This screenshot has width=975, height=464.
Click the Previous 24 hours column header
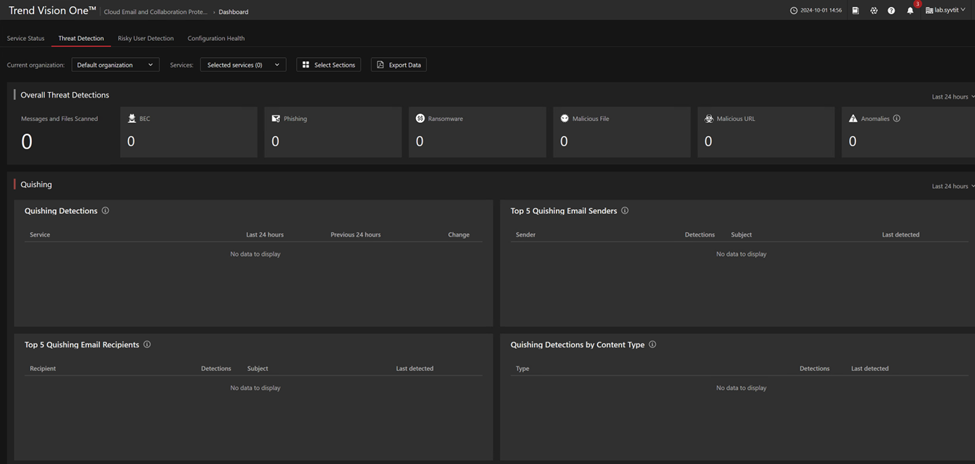[356, 234]
